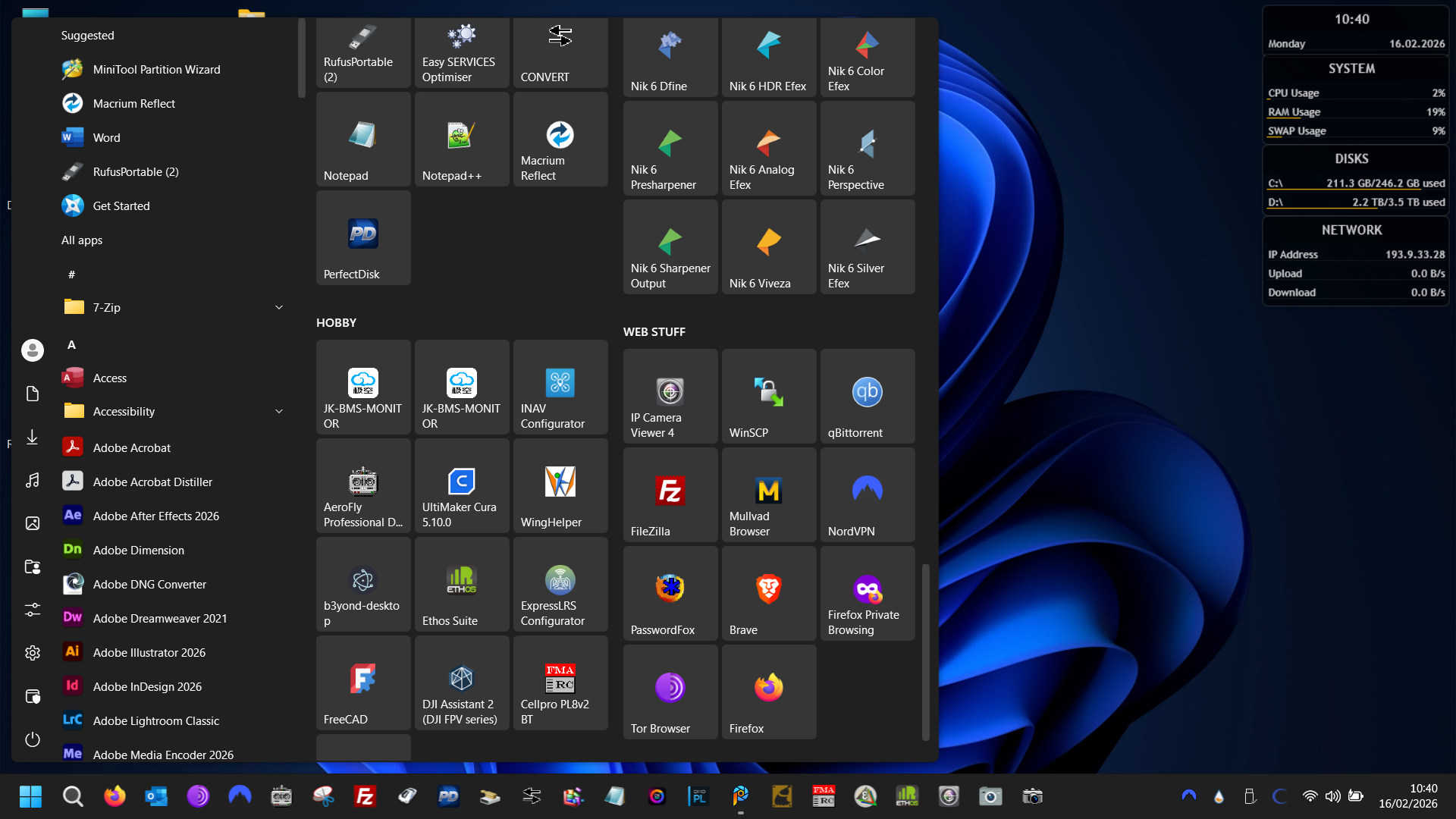Open Nik 6 Viveza tile
1456x819 pixels.
[x=768, y=247]
